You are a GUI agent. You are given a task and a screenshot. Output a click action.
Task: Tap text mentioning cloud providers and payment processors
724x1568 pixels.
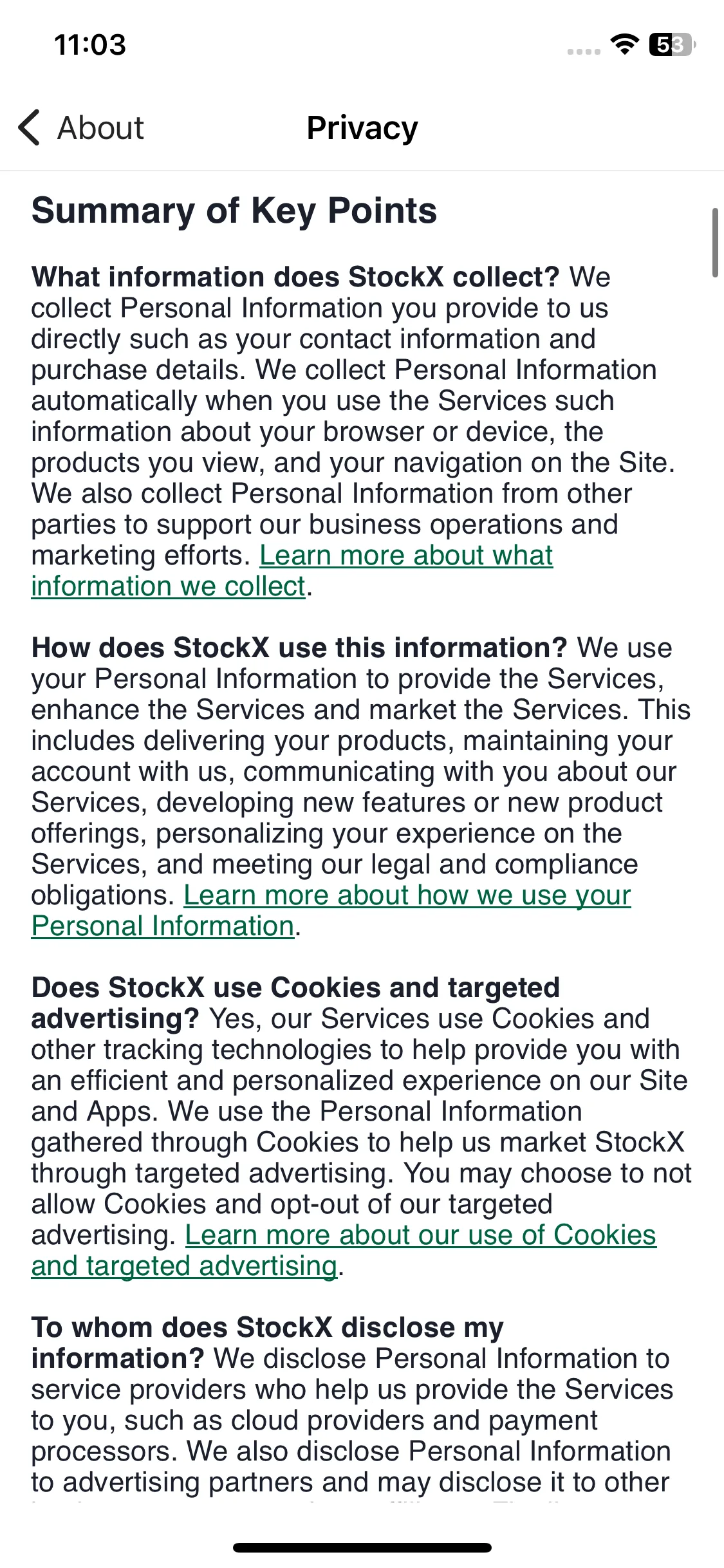point(315,1436)
